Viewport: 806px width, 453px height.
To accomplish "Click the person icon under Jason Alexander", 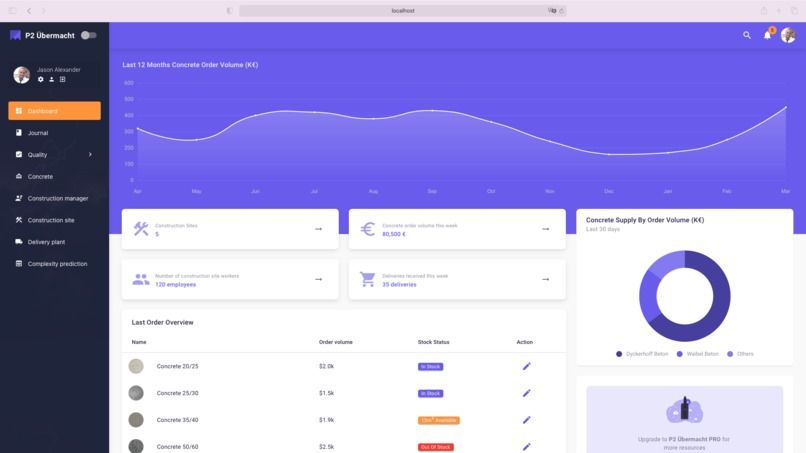I will (51, 79).
